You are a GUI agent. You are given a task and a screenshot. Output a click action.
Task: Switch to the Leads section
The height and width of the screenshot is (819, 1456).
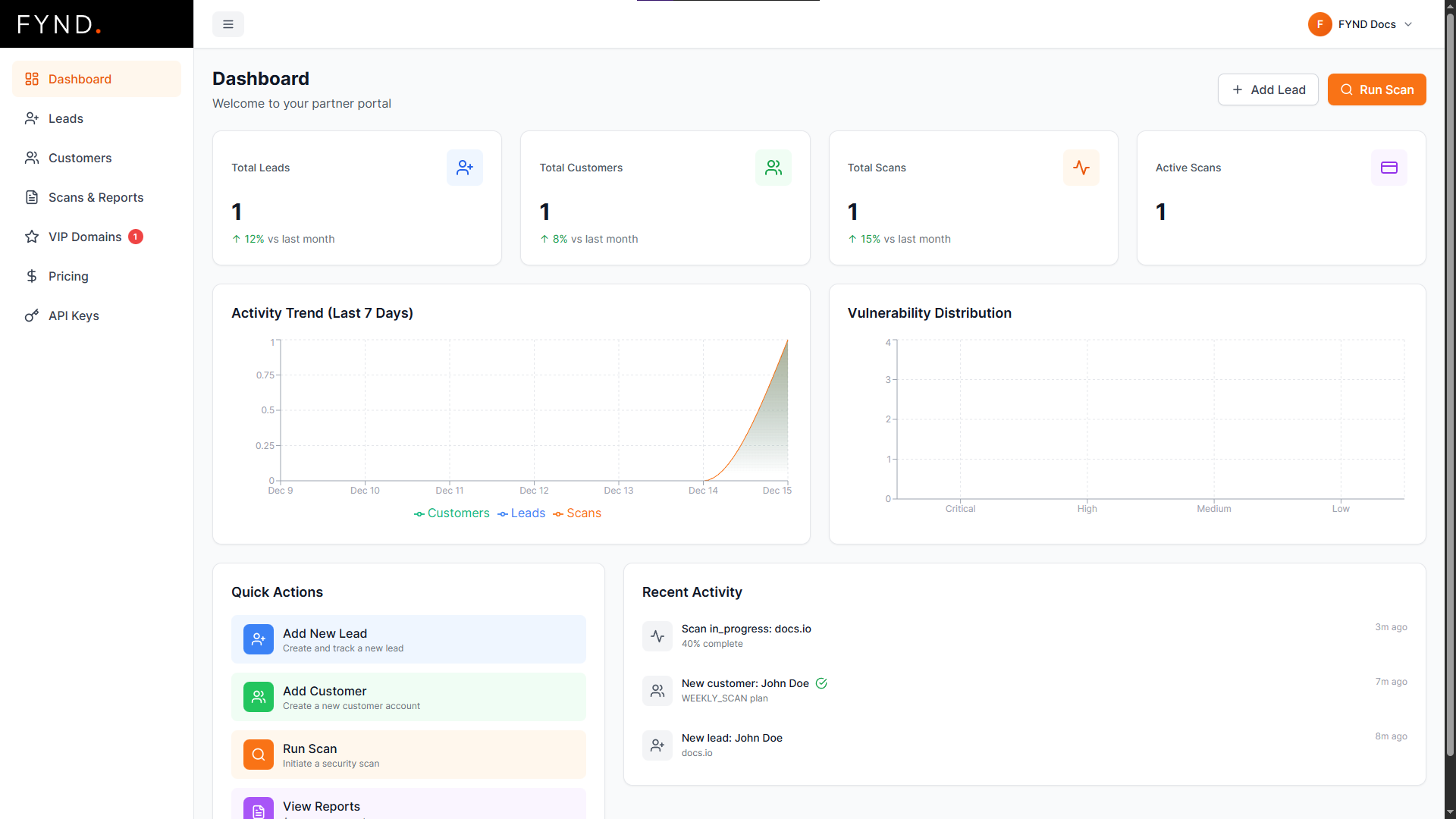(66, 118)
